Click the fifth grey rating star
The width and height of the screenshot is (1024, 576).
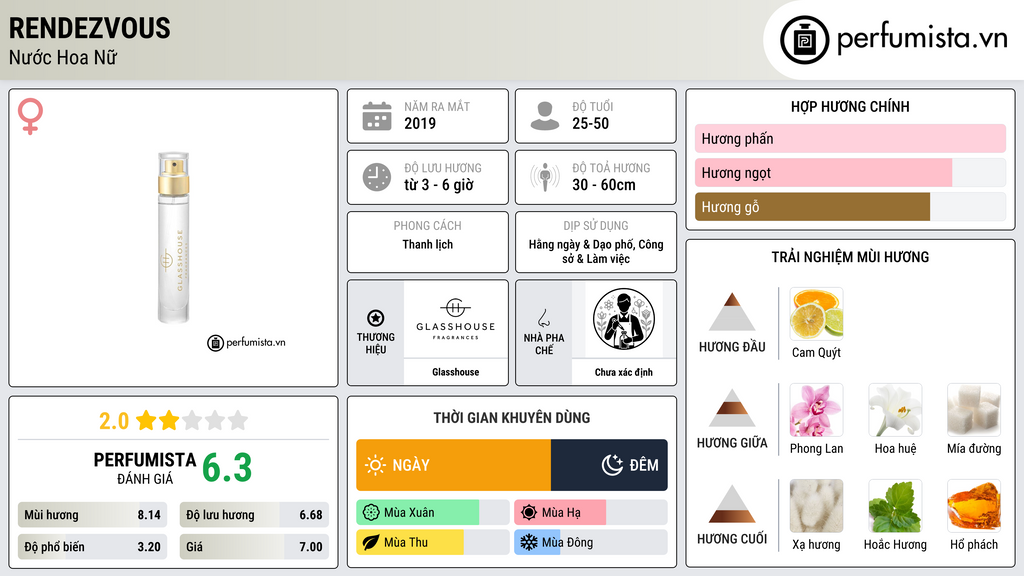pos(238,420)
